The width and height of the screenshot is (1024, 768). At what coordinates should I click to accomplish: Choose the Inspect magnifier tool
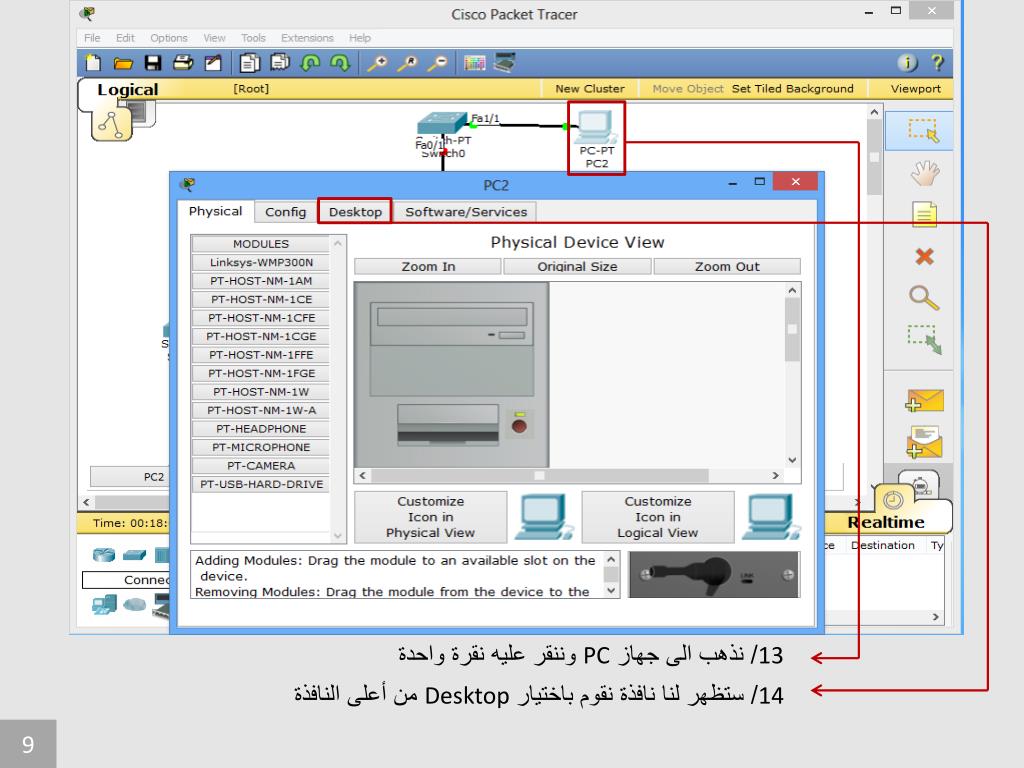coord(924,298)
